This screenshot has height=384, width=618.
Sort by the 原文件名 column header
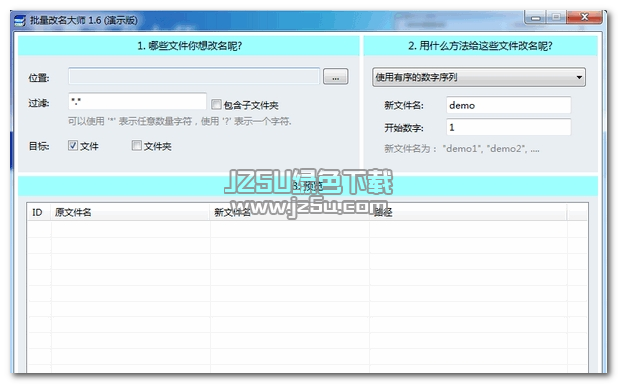(130, 213)
